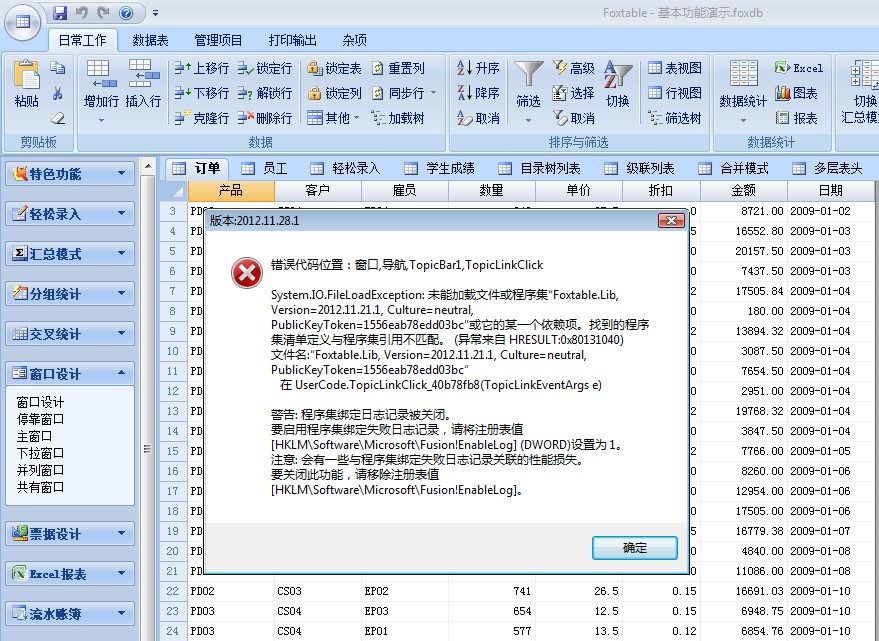This screenshot has width=879, height=641.
Task: Open the quick access toolbar customize dropdown
Action: (155, 13)
